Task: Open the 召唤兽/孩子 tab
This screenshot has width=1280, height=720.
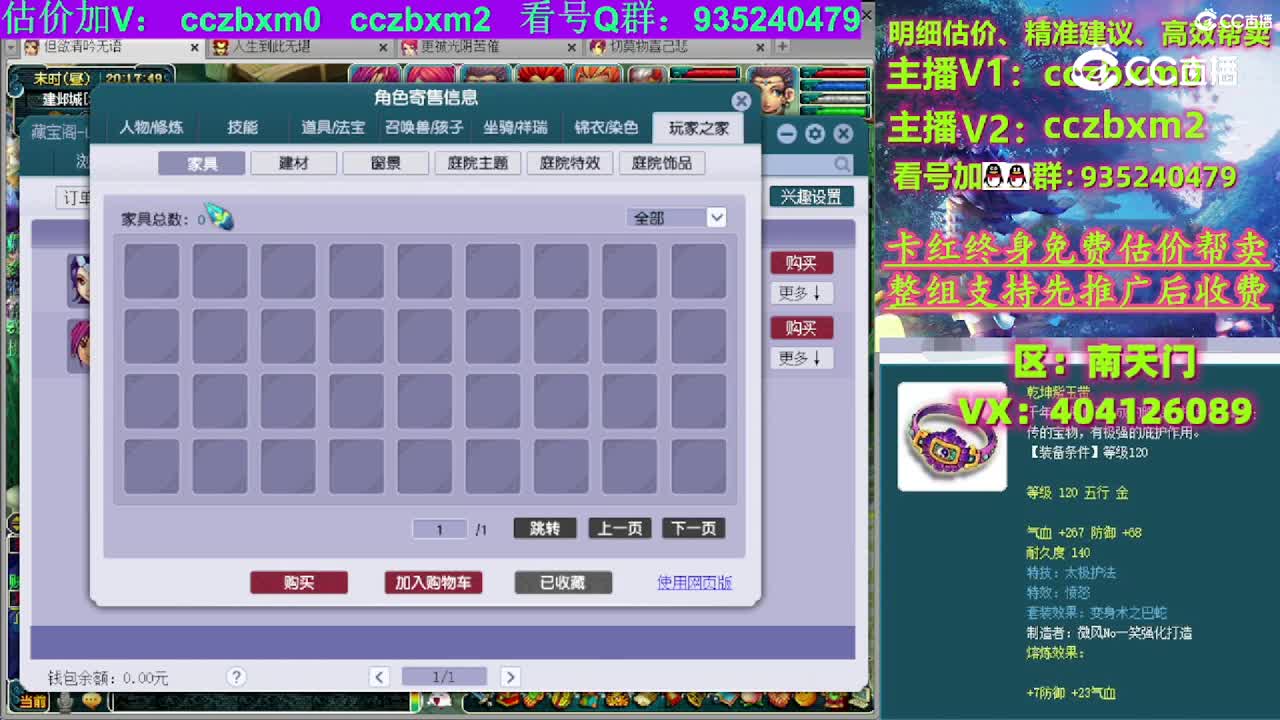Action: pos(424,127)
